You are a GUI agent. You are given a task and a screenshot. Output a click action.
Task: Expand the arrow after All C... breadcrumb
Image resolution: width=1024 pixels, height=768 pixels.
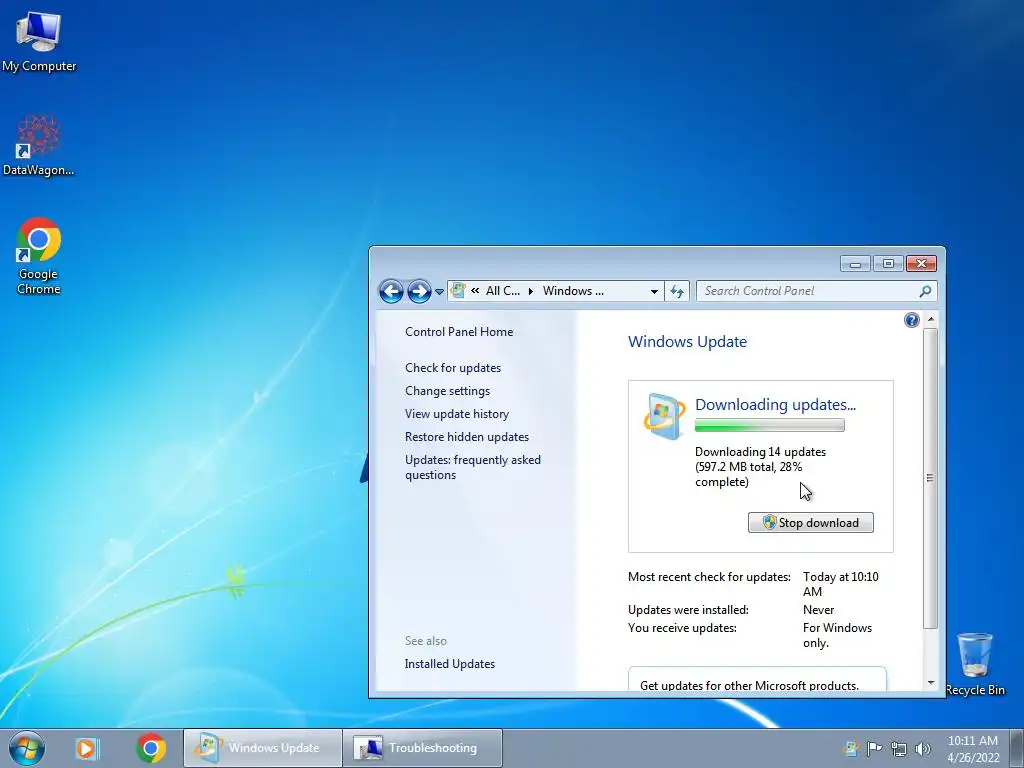click(x=530, y=291)
